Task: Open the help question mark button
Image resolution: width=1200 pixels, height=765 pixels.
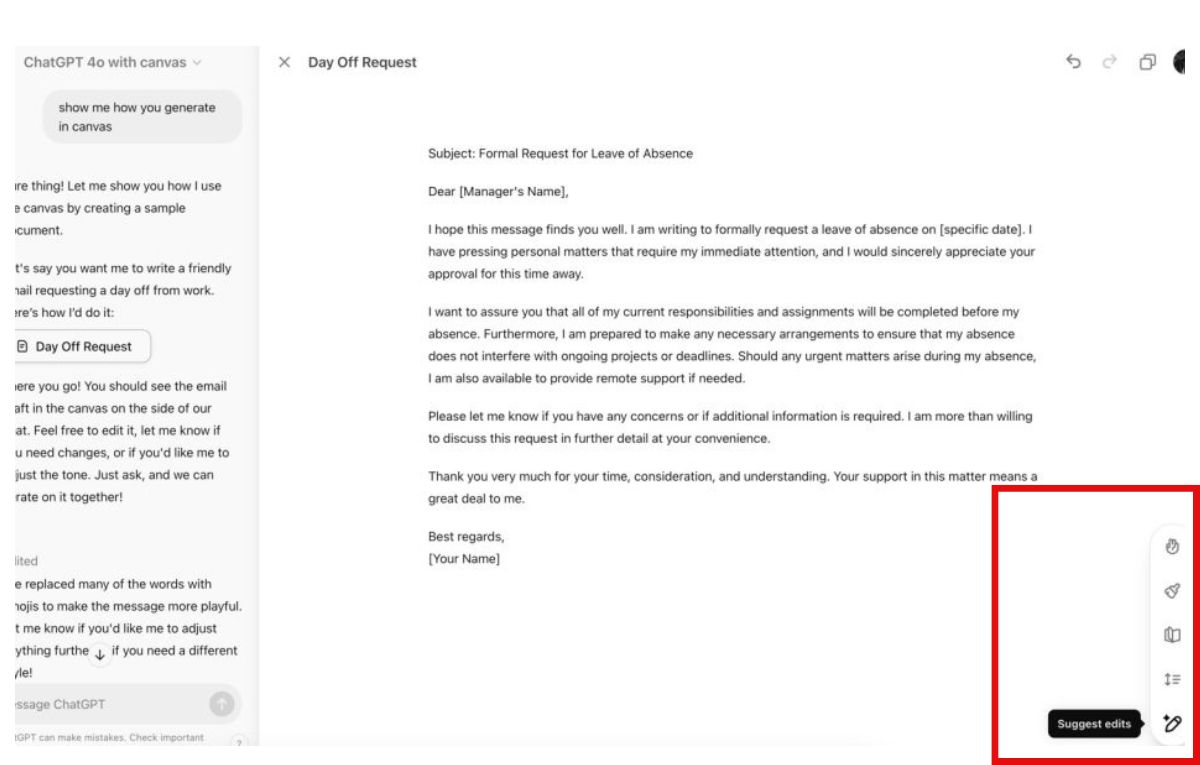Action: point(239,742)
